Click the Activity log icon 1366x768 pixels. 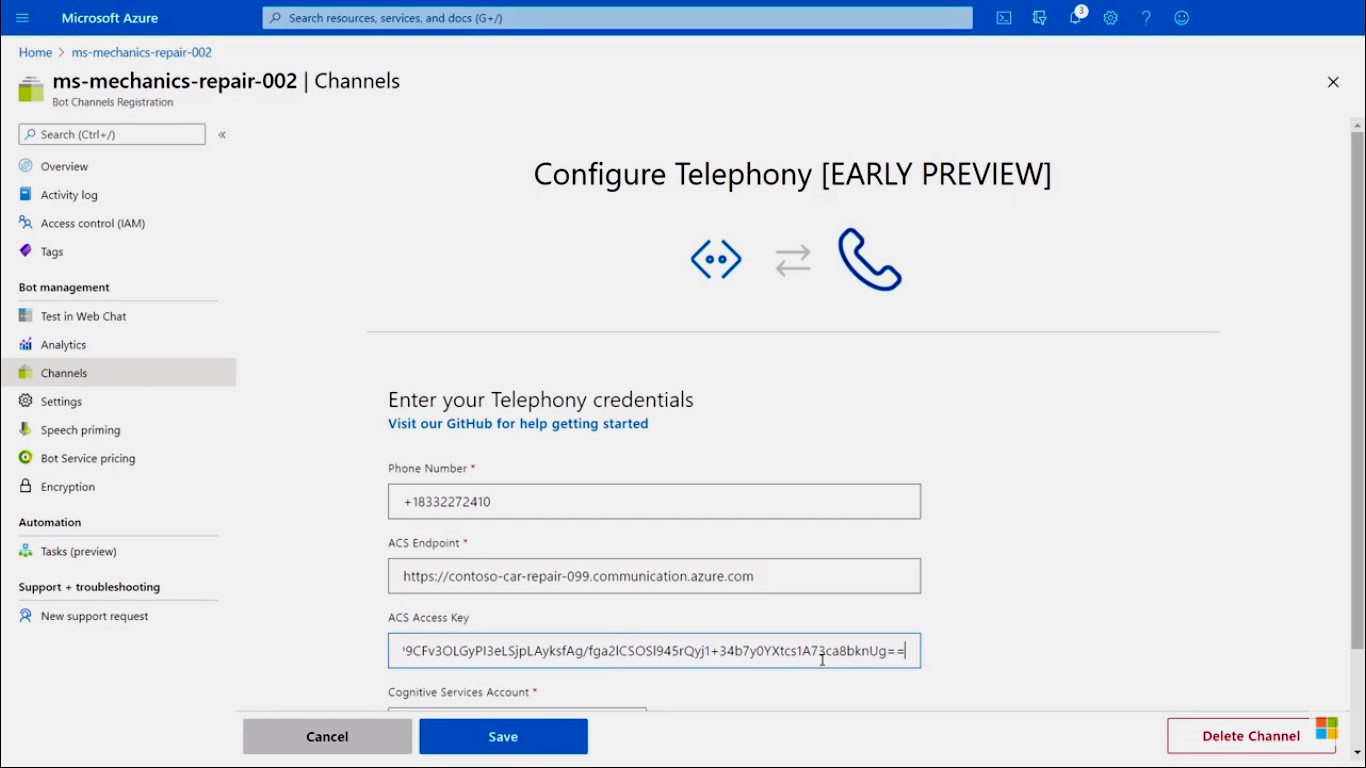[26, 194]
